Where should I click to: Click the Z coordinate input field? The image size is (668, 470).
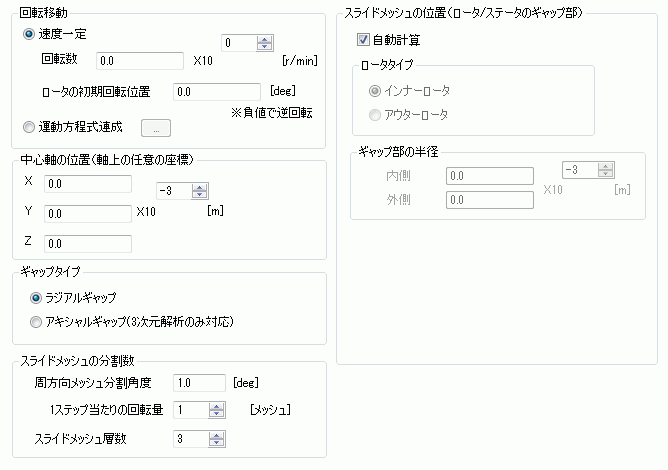coord(88,243)
